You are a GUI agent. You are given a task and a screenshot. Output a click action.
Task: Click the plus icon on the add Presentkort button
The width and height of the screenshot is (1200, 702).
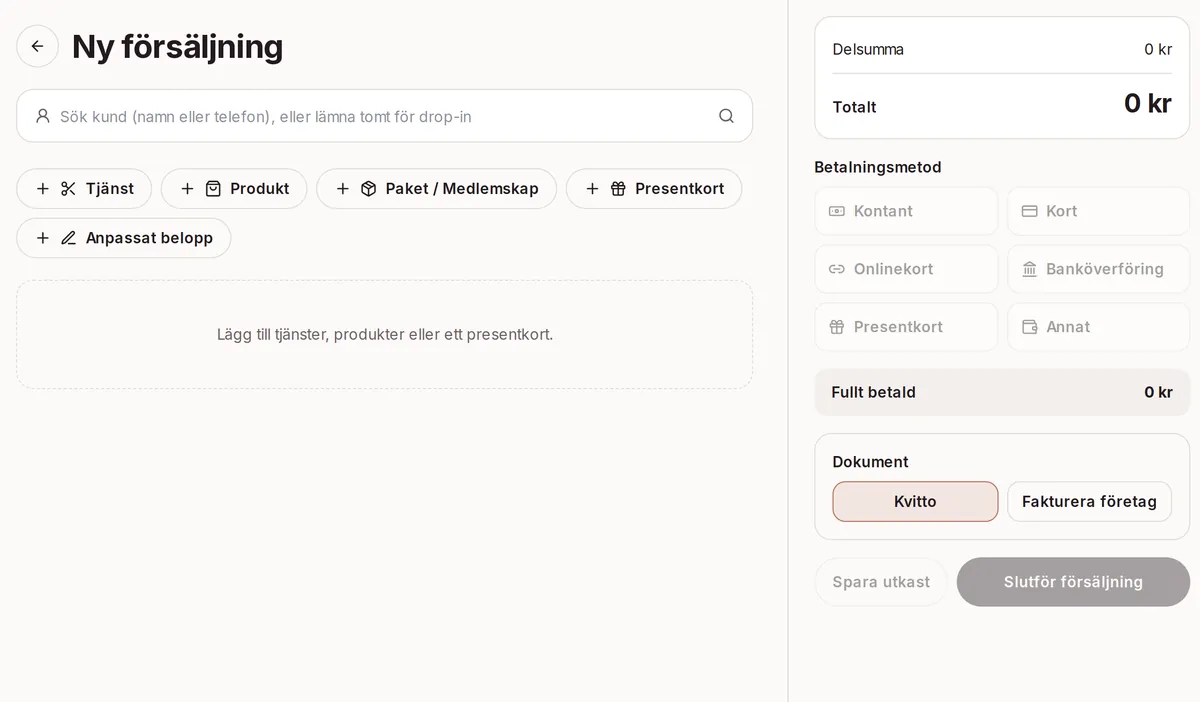[592, 189]
